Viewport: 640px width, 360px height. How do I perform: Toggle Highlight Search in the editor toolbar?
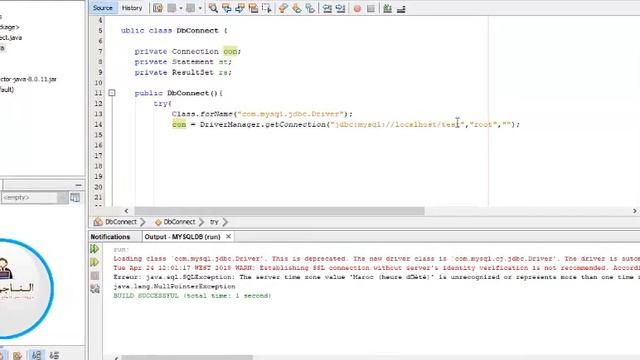pyautogui.click(x=253, y=8)
